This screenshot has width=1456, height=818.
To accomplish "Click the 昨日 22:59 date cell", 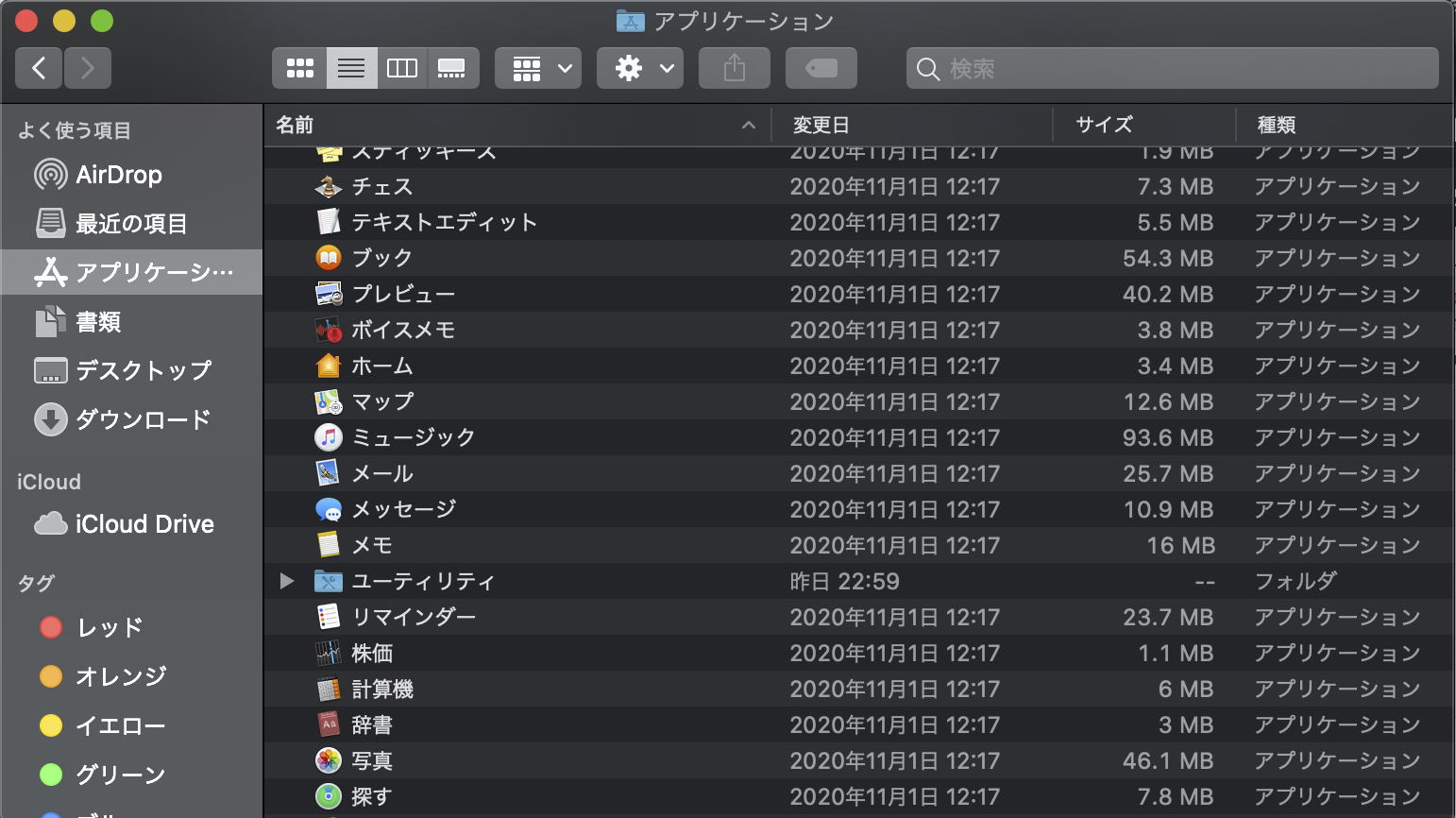I will pyautogui.click(x=844, y=581).
